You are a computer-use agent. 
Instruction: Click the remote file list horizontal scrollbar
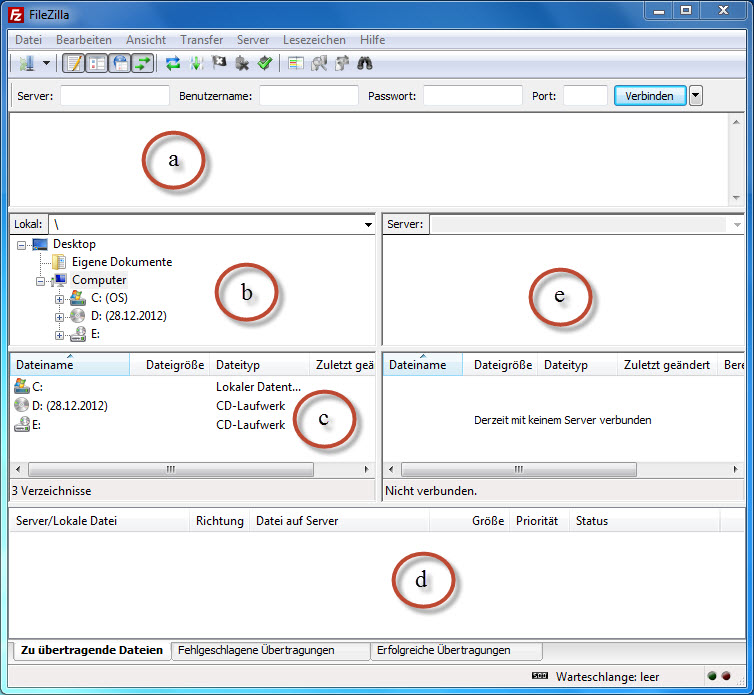pos(519,469)
